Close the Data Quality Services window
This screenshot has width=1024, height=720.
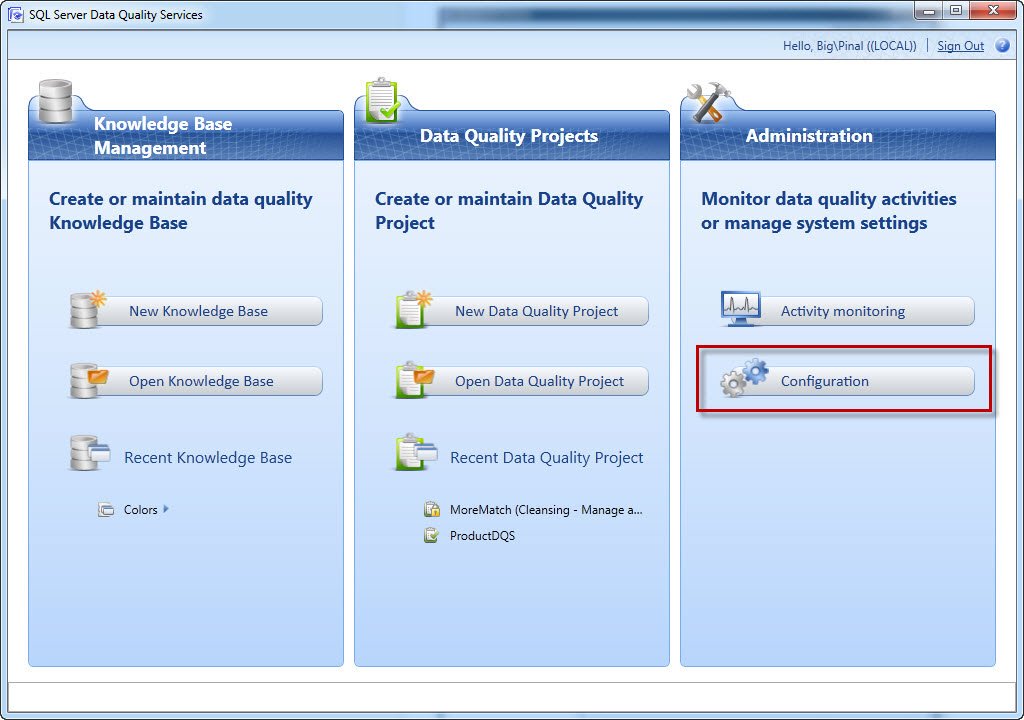993,10
